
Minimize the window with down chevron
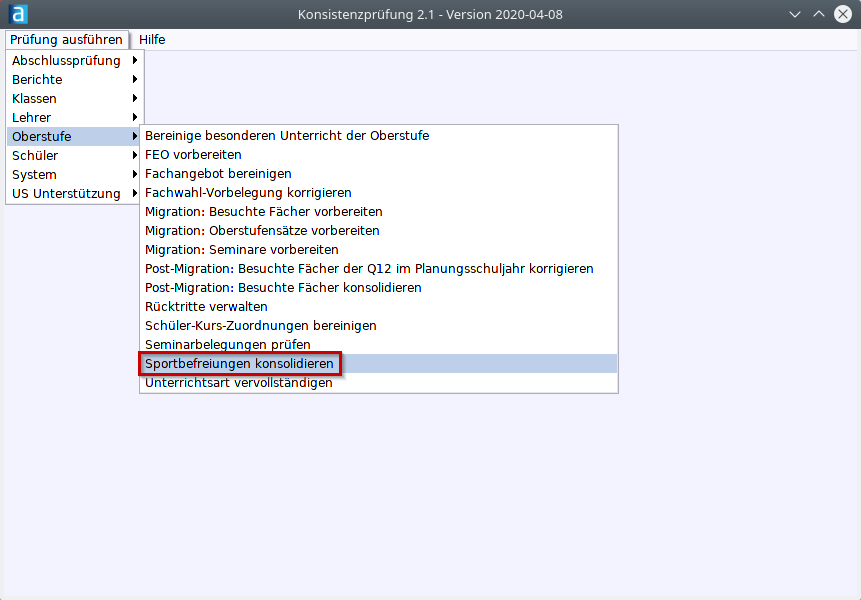pos(795,14)
